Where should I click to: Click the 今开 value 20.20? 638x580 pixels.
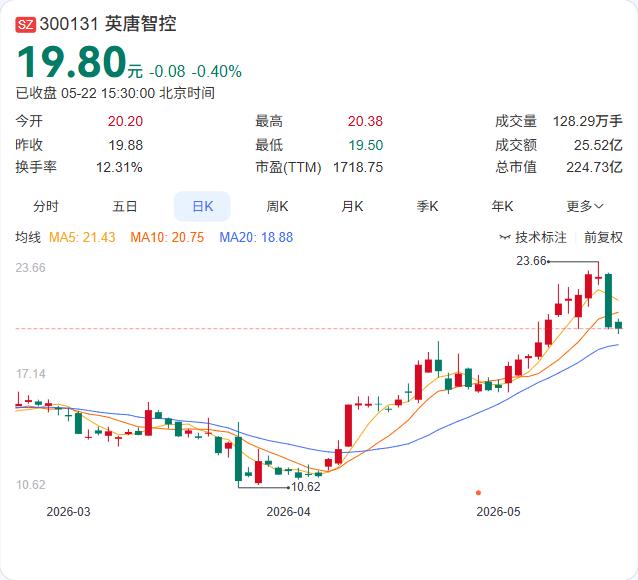pyautogui.click(x=125, y=121)
